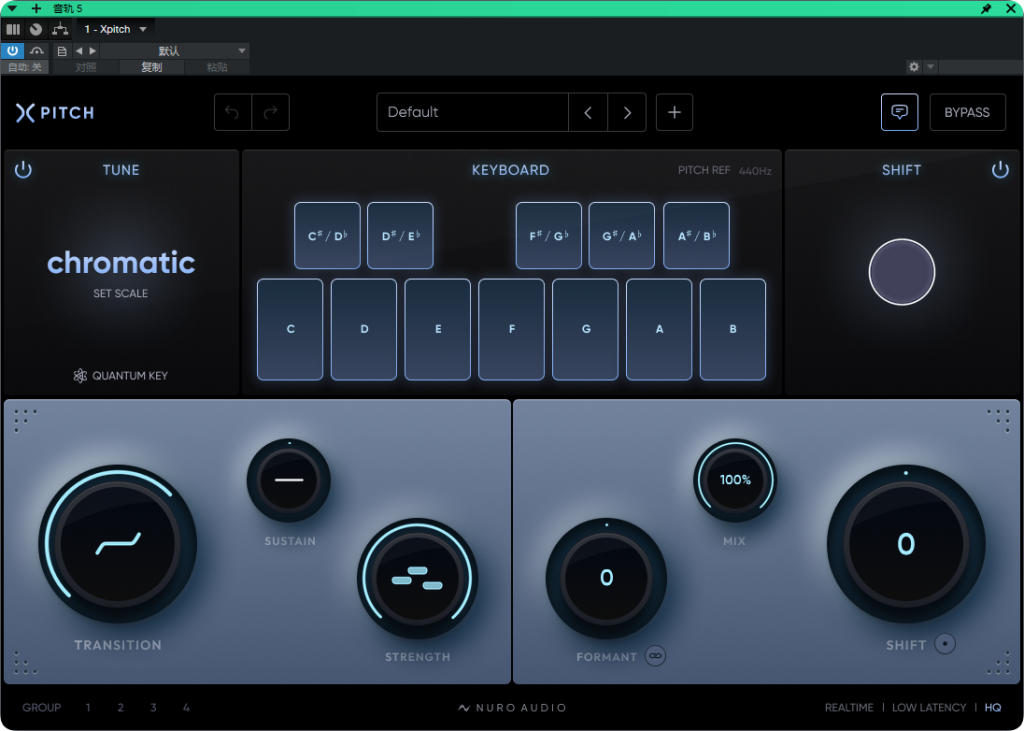Switch to REALTIME mode
The width and height of the screenshot is (1024, 731).
coord(849,707)
